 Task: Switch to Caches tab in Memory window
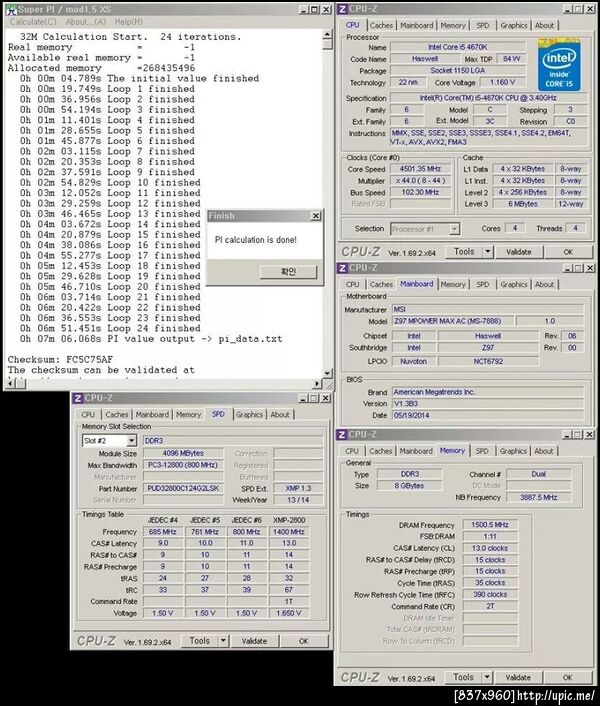381,451
